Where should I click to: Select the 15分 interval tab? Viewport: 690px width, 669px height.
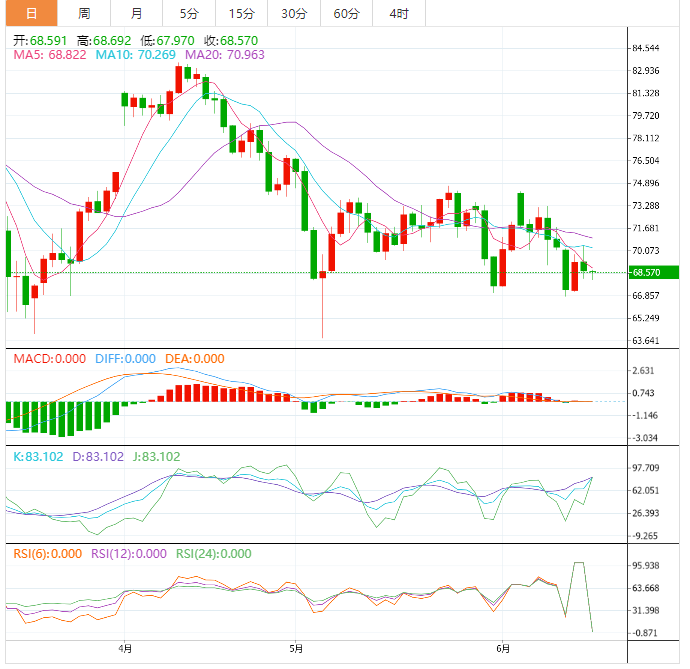pos(241,13)
